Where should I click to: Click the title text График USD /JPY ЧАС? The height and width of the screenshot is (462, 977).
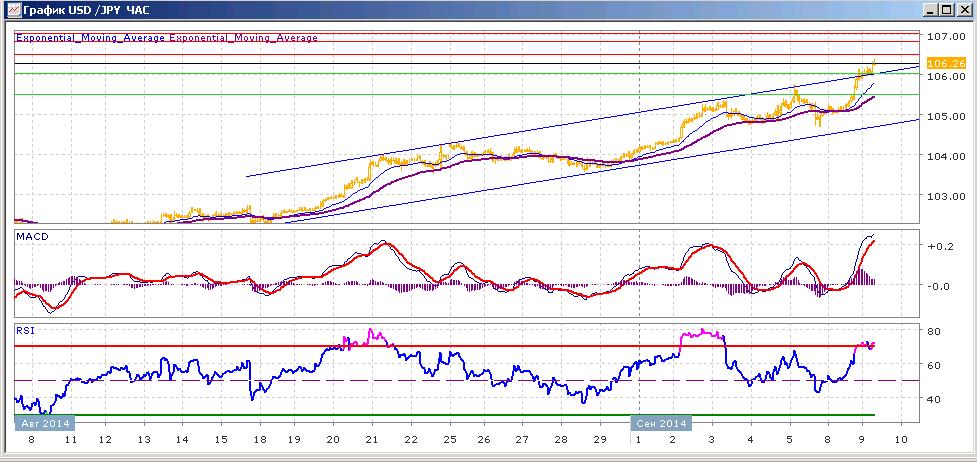(85, 10)
